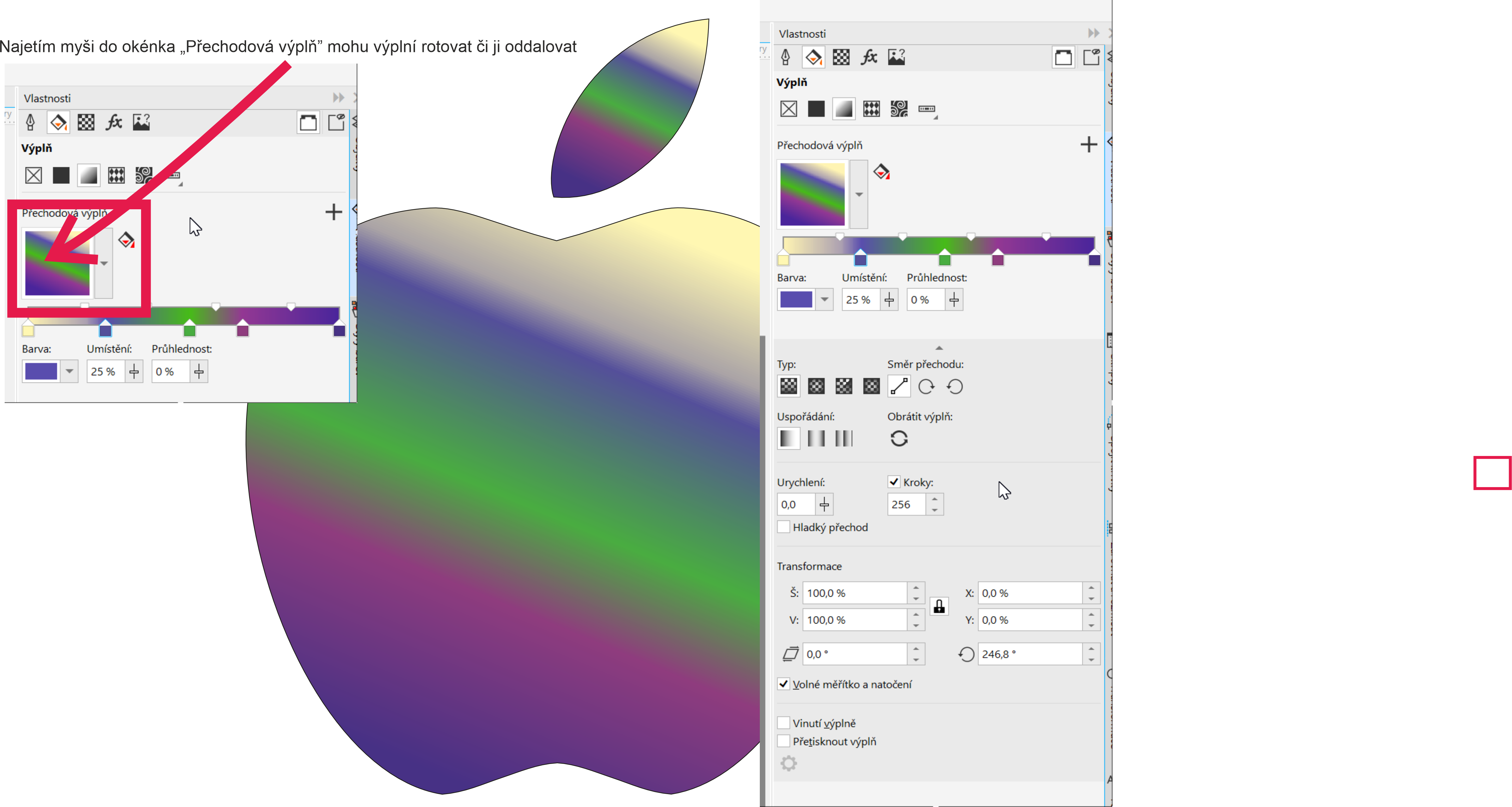Image resolution: width=1512 pixels, height=807 pixels.
Task: Disable Volné měřítko a natočení checkbox
Action: pos(784,684)
